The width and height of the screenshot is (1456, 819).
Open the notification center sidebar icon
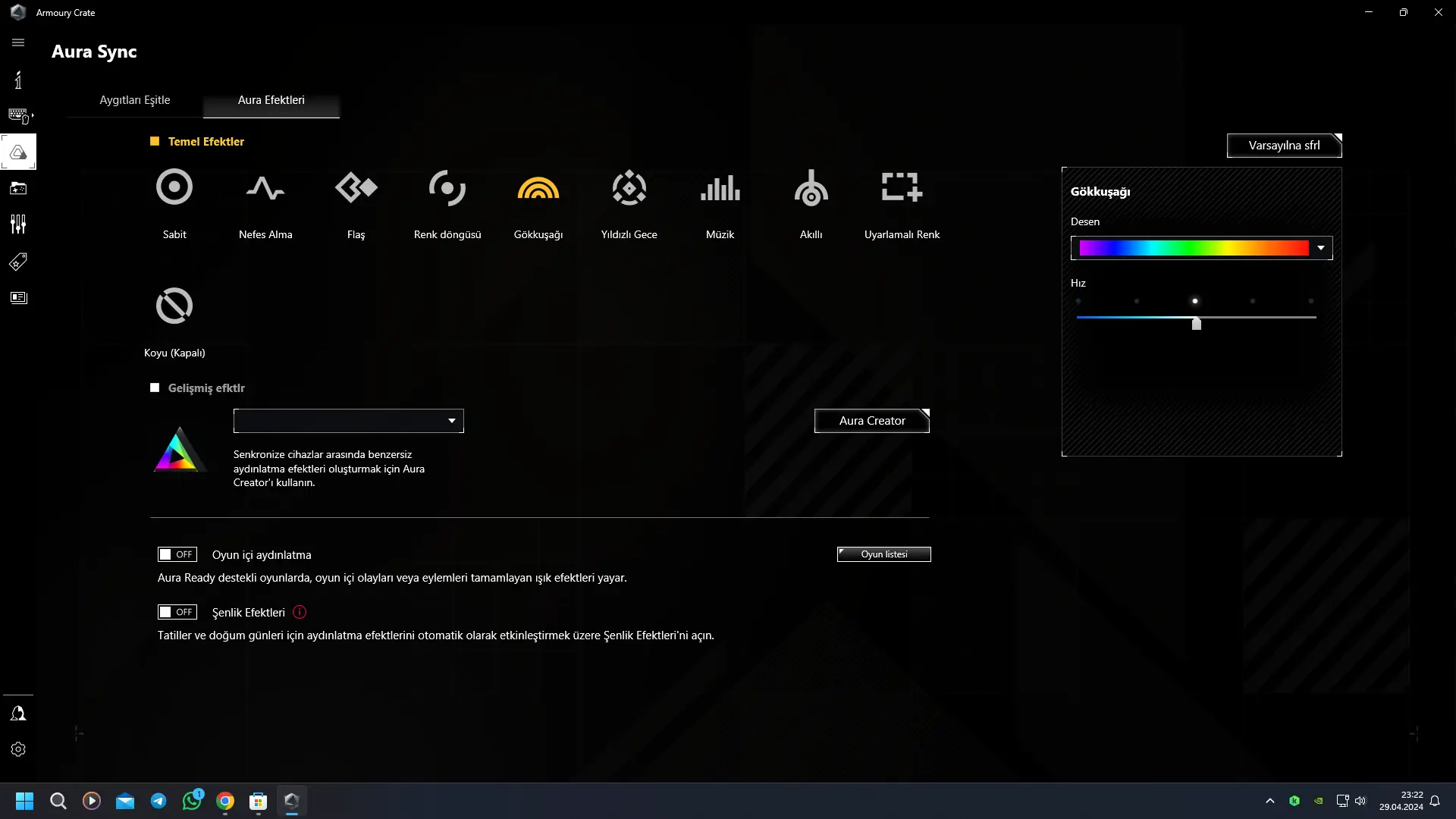[x=18, y=714]
